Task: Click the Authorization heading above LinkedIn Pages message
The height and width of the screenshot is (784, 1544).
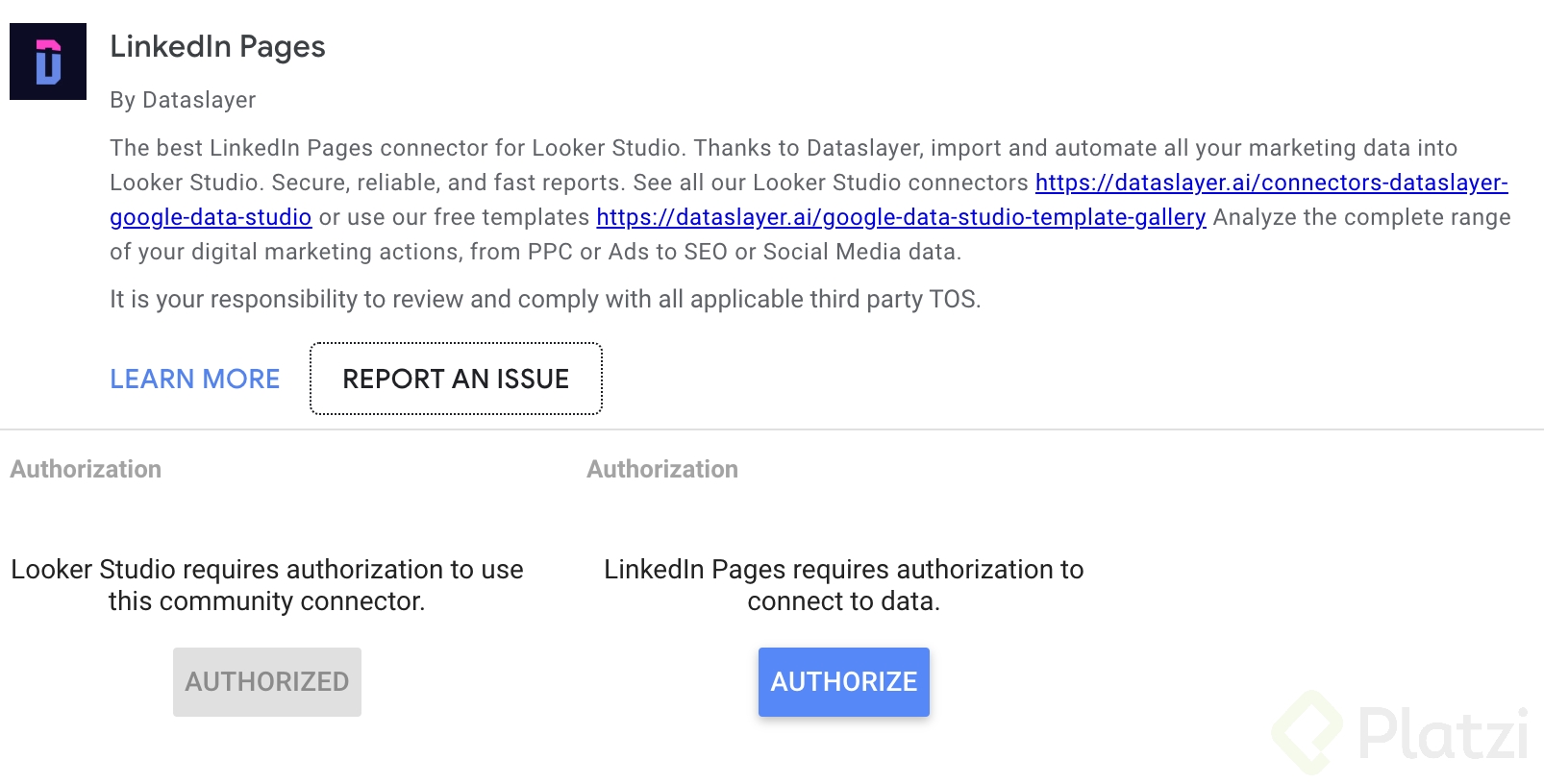Action: 662,469
